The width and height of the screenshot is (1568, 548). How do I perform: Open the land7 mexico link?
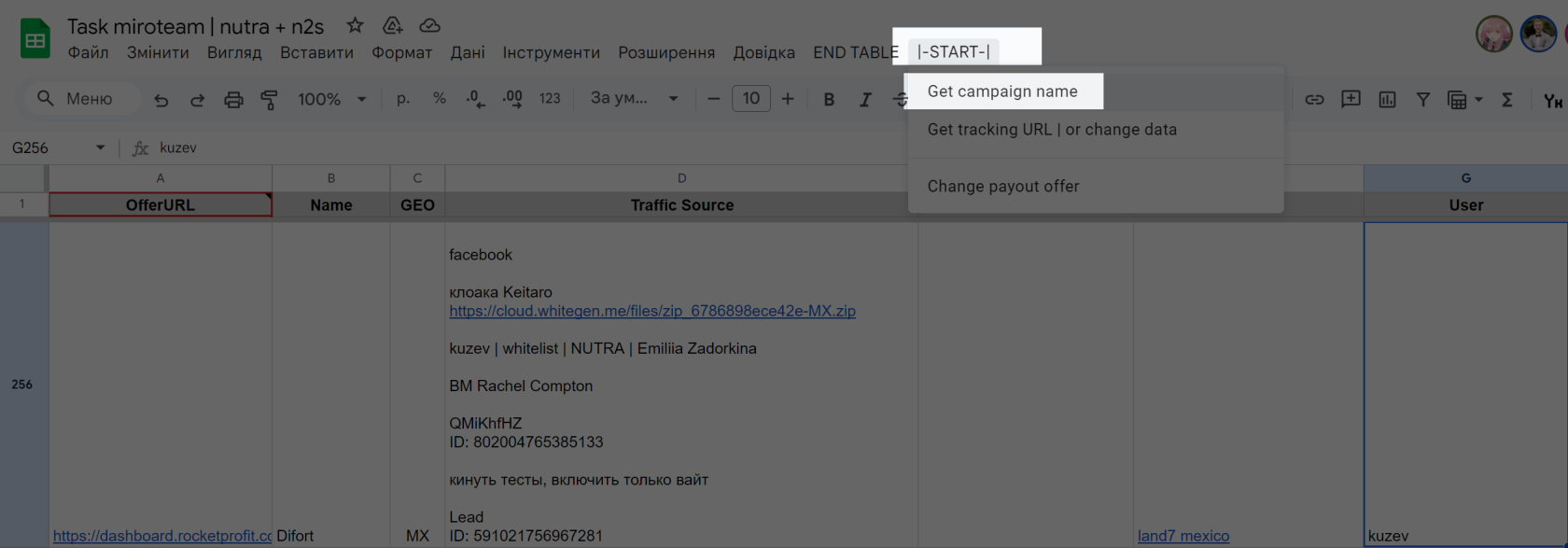[x=1183, y=536]
